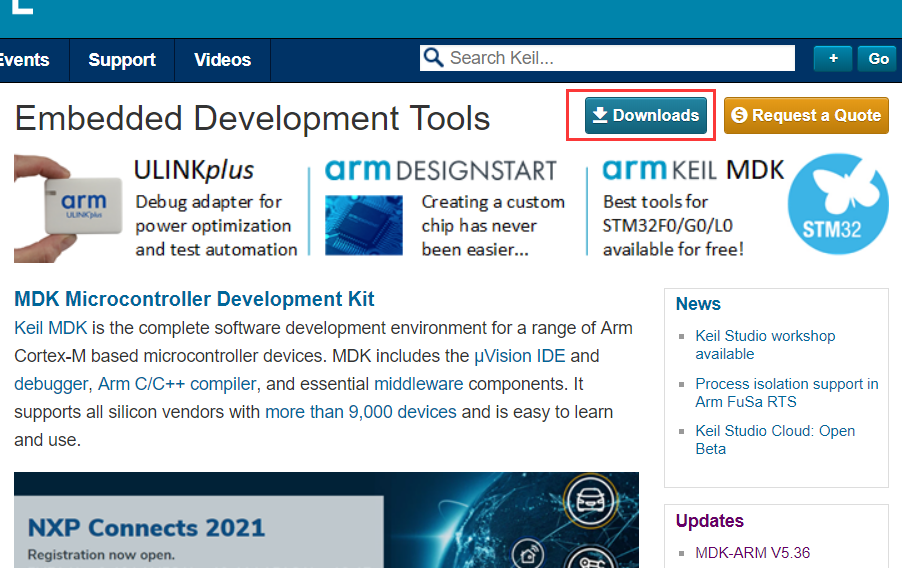Follow the middleware link
Screen dimensions: 902x568
click(419, 384)
